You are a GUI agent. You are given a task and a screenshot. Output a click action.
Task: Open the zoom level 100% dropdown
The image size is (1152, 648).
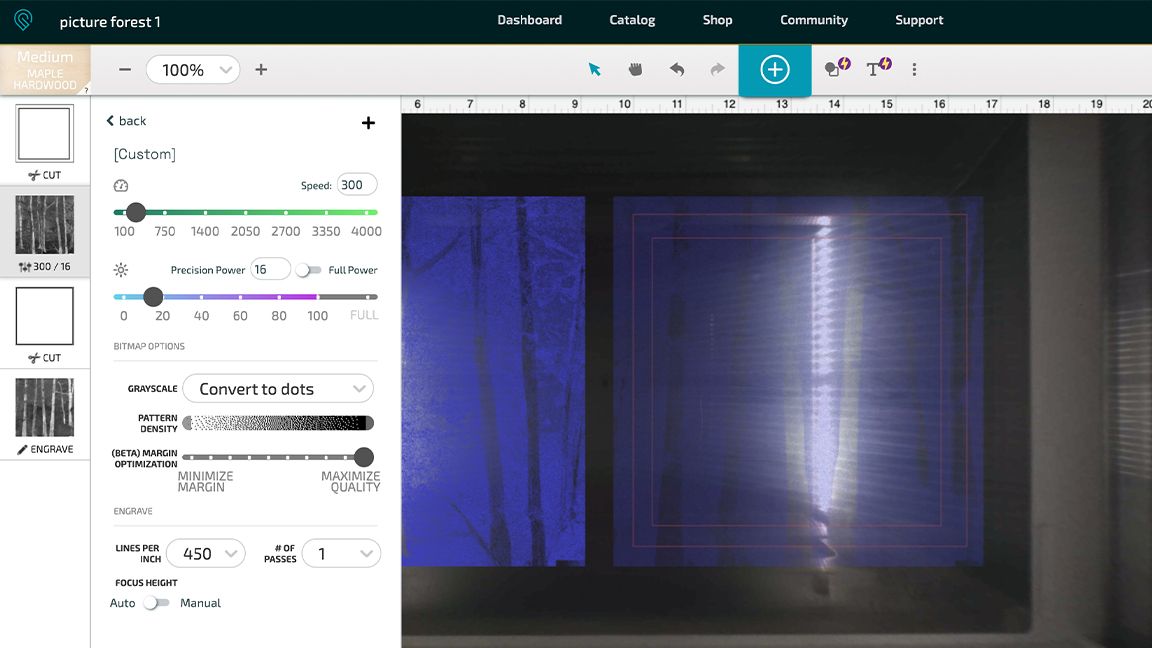[x=193, y=70]
